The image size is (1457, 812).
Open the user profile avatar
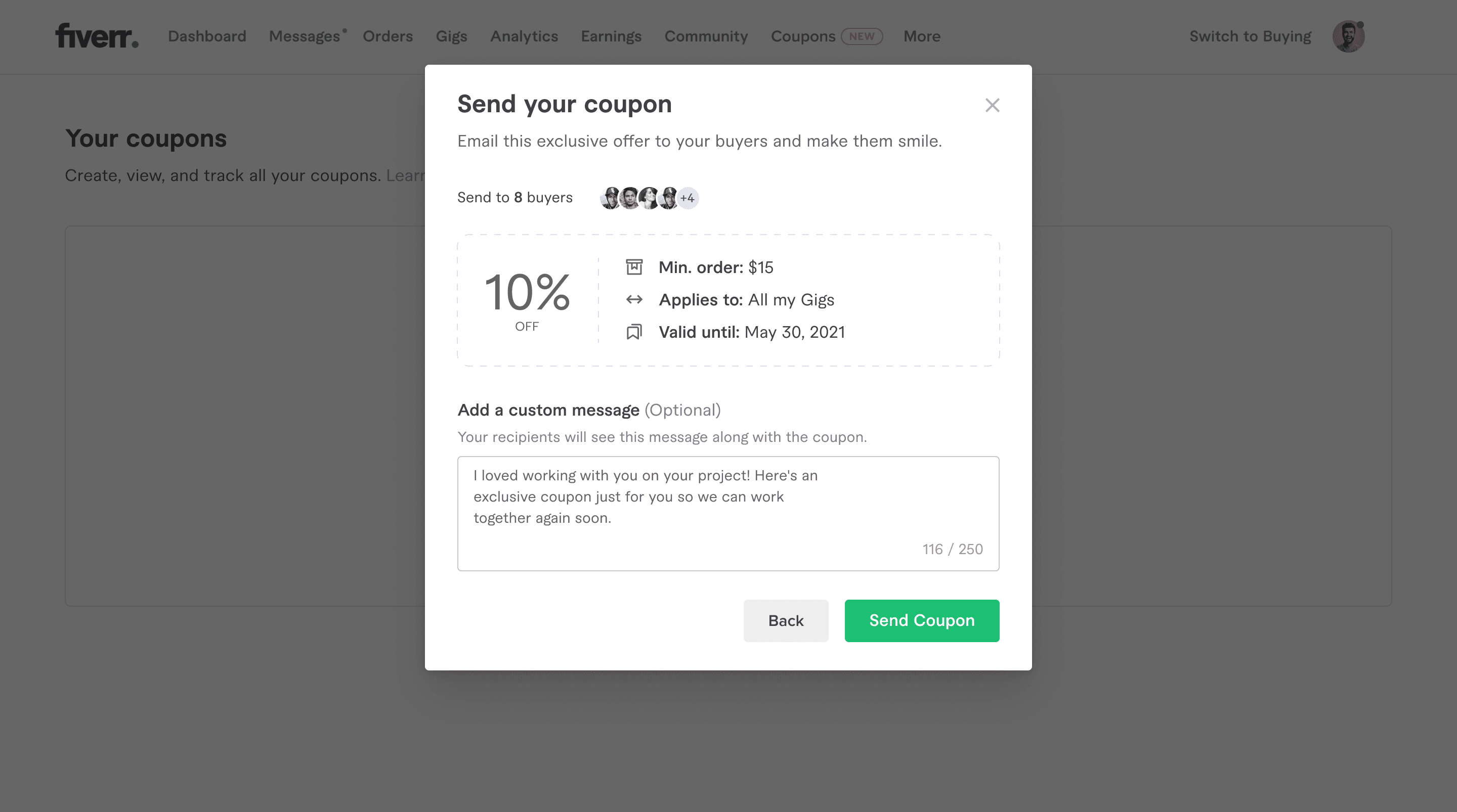1348,36
